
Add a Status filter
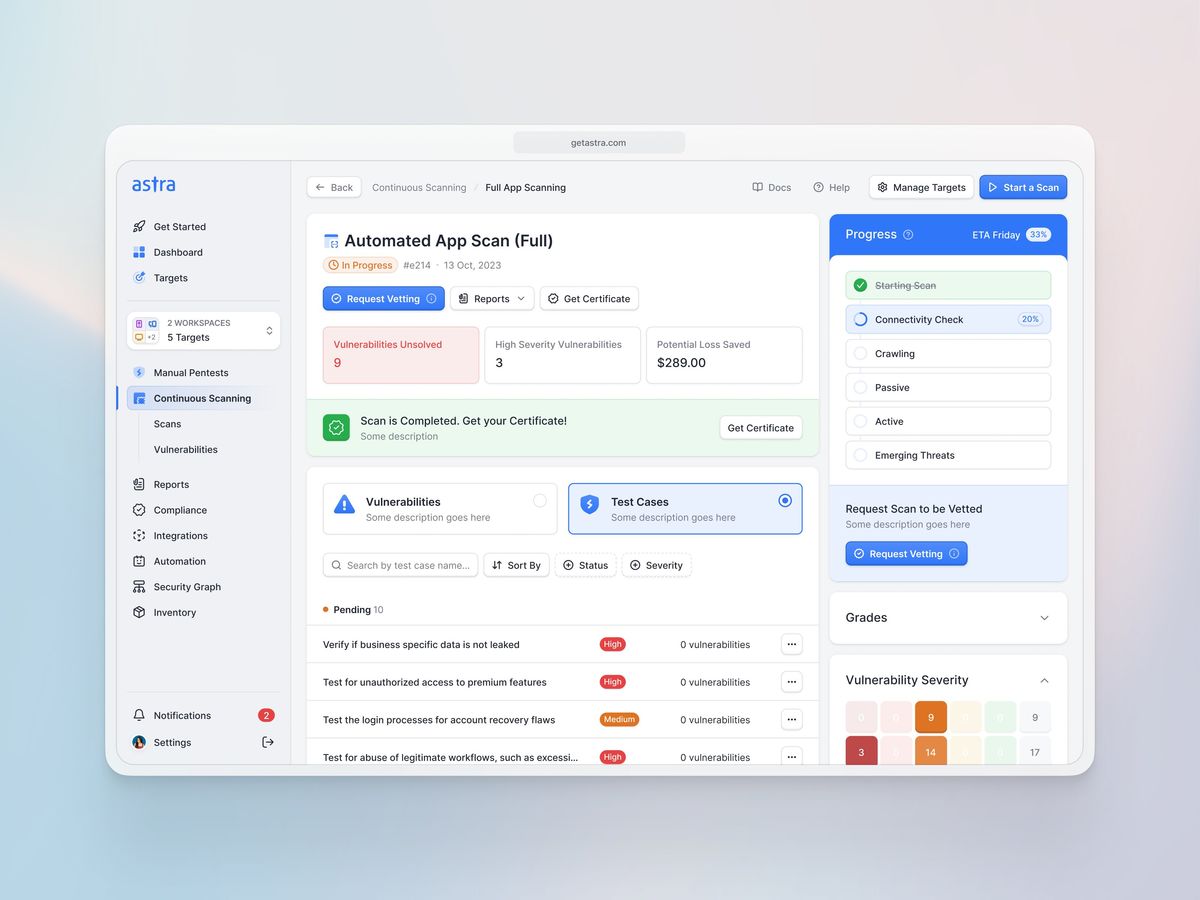(585, 565)
